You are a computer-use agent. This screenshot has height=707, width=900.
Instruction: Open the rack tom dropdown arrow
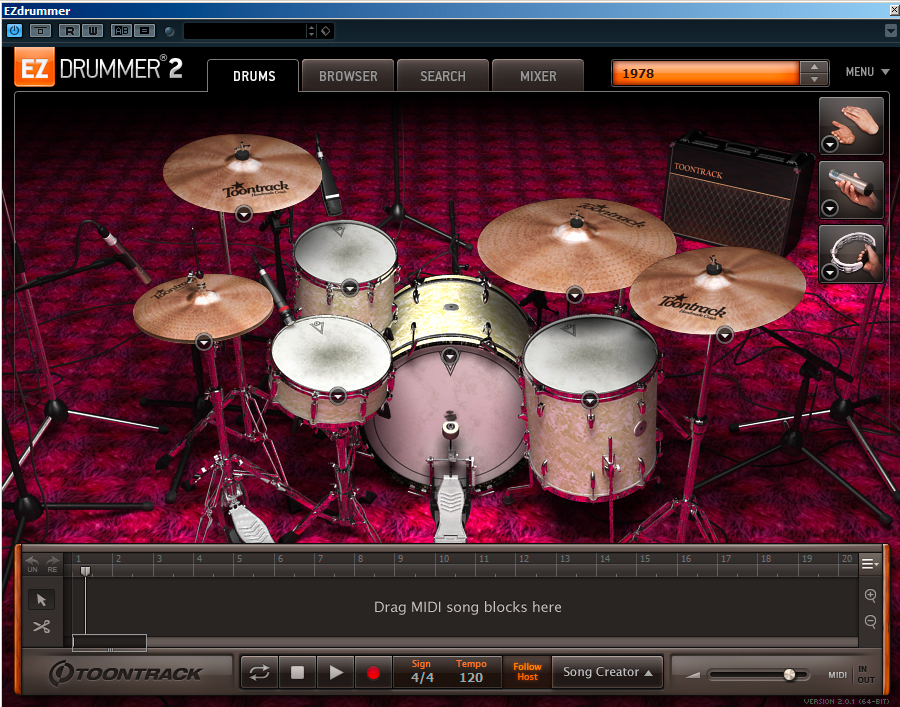[350, 288]
